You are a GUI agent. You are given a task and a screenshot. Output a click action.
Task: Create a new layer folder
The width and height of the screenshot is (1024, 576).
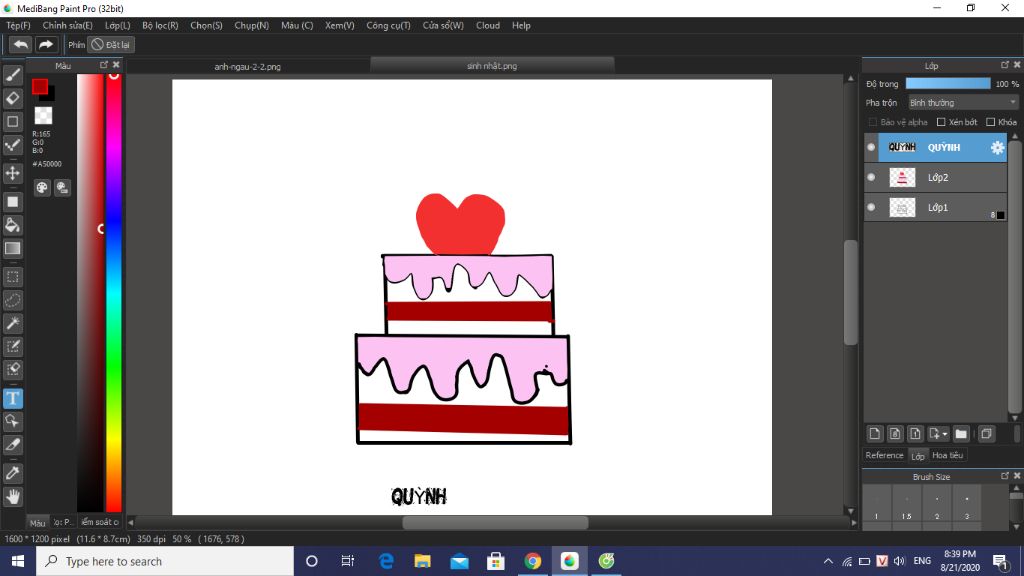click(x=961, y=434)
